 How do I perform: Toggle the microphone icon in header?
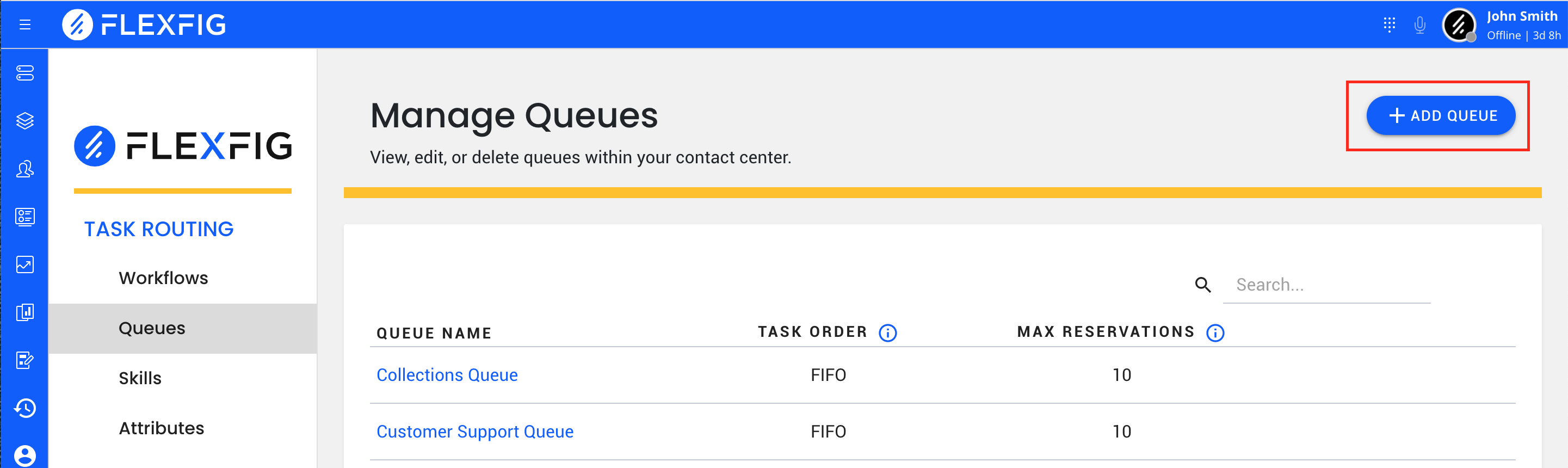point(1420,25)
